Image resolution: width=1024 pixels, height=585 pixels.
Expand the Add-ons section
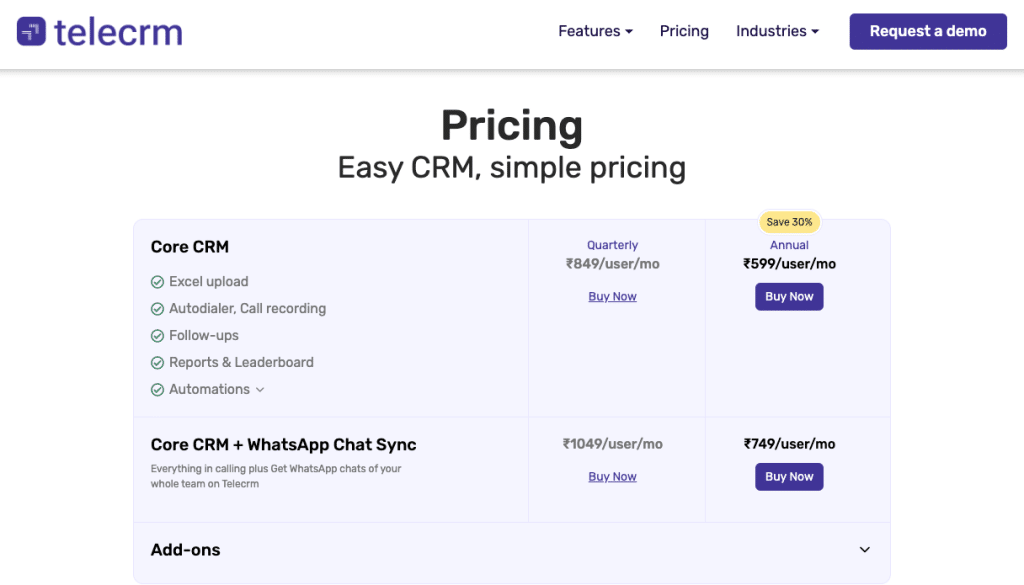864,549
